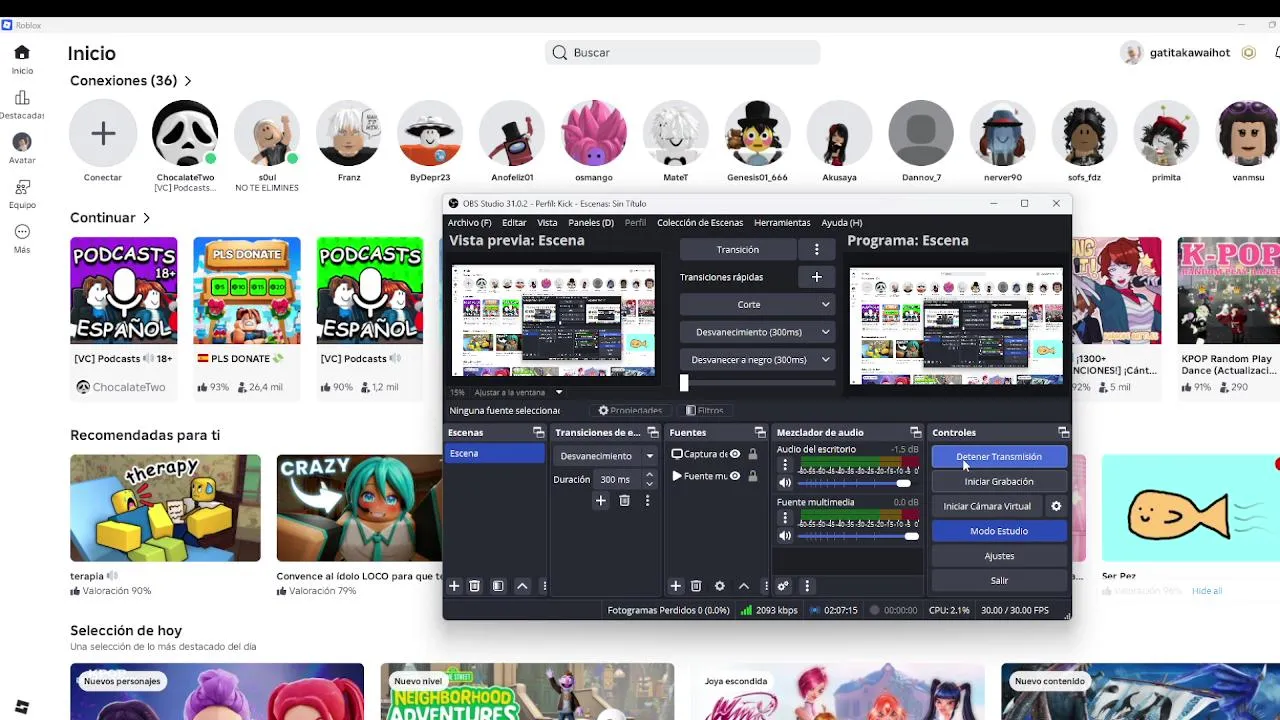Open Archivo (F) menu

[x=469, y=222]
